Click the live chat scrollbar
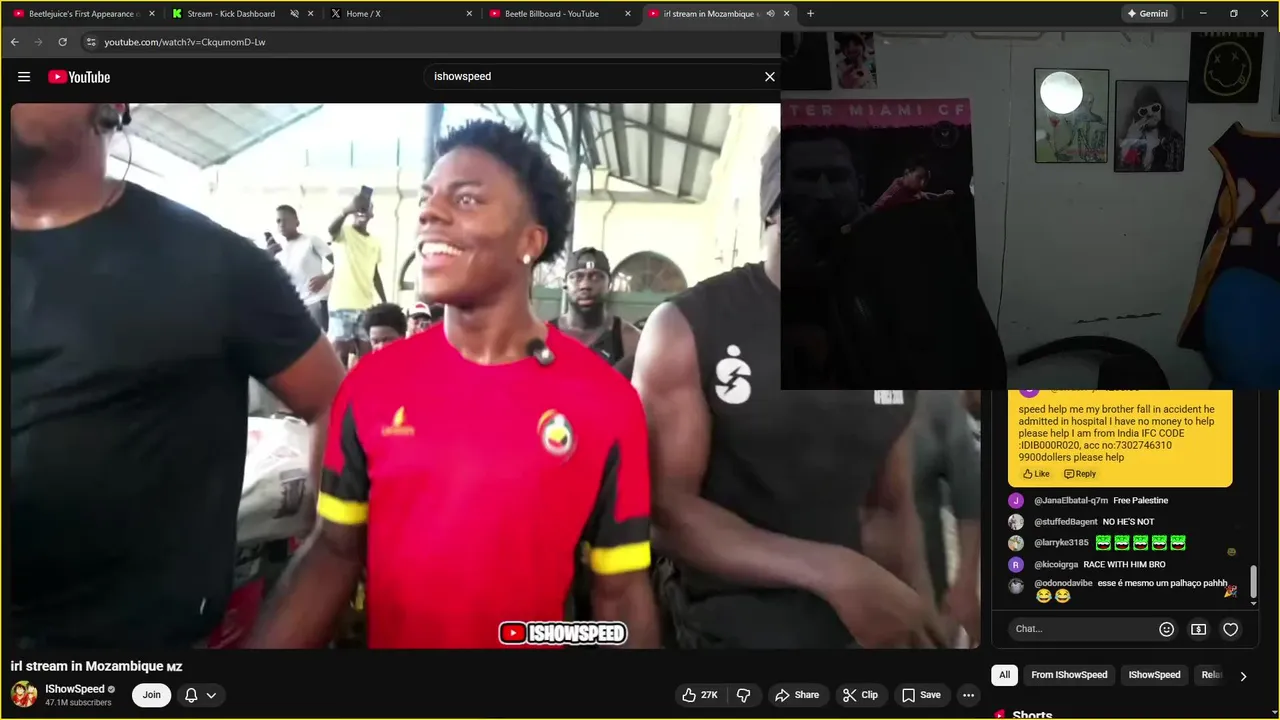This screenshot has height=720, width=1280. [1254, 580]
